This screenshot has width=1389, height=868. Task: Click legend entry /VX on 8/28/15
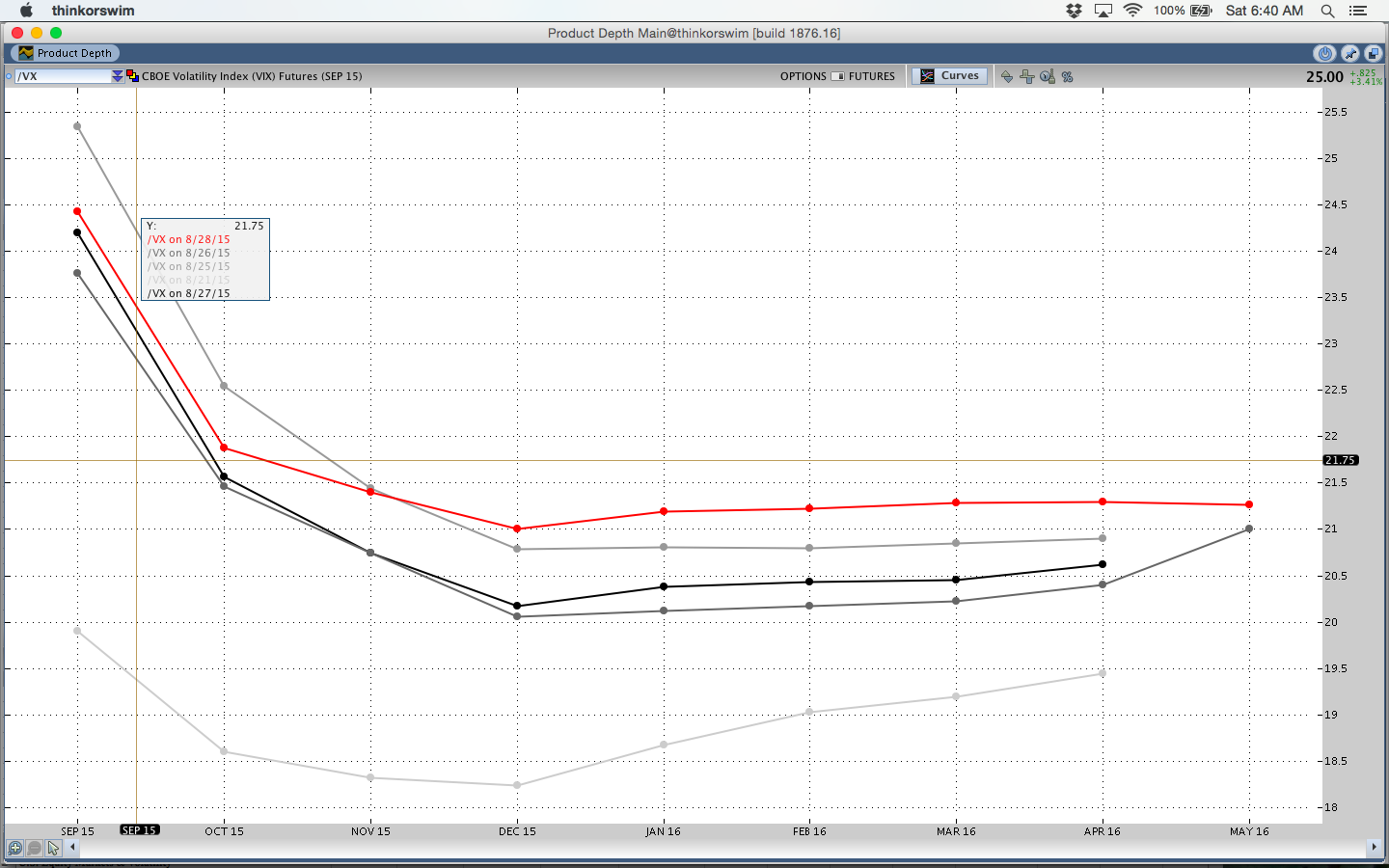[189, 239]
